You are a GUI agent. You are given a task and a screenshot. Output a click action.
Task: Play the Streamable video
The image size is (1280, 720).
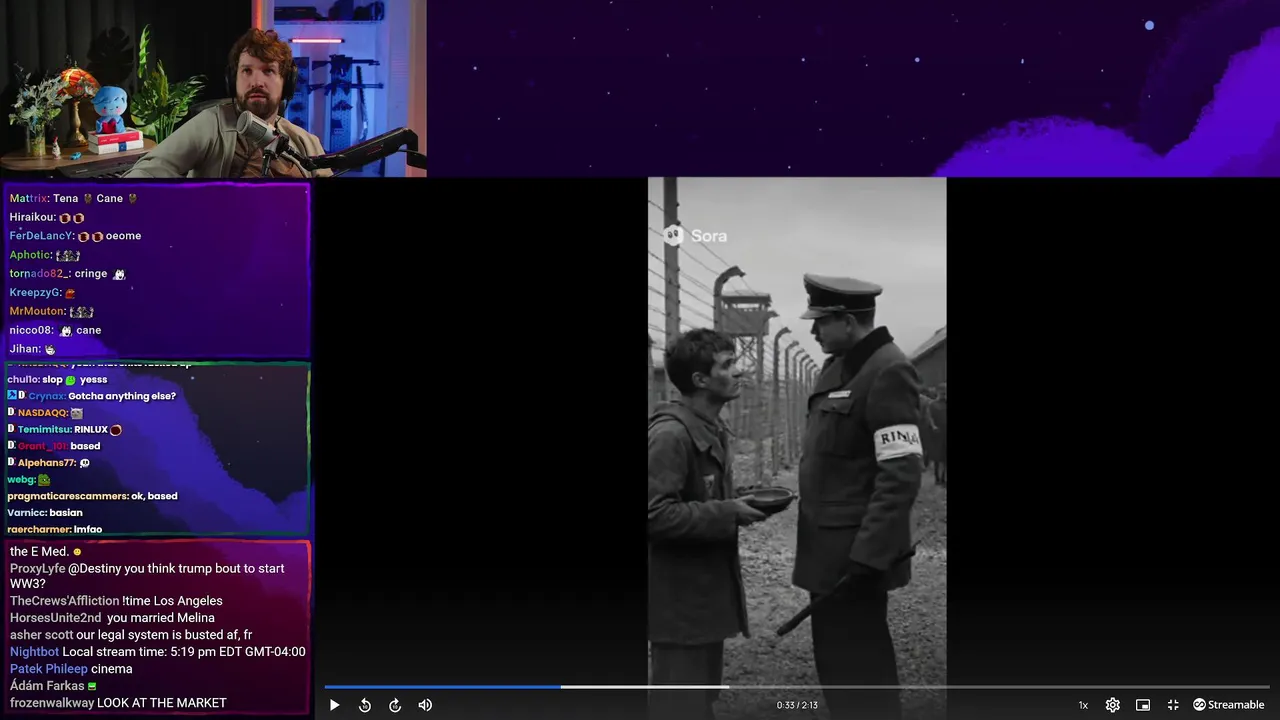pos(334,705)
